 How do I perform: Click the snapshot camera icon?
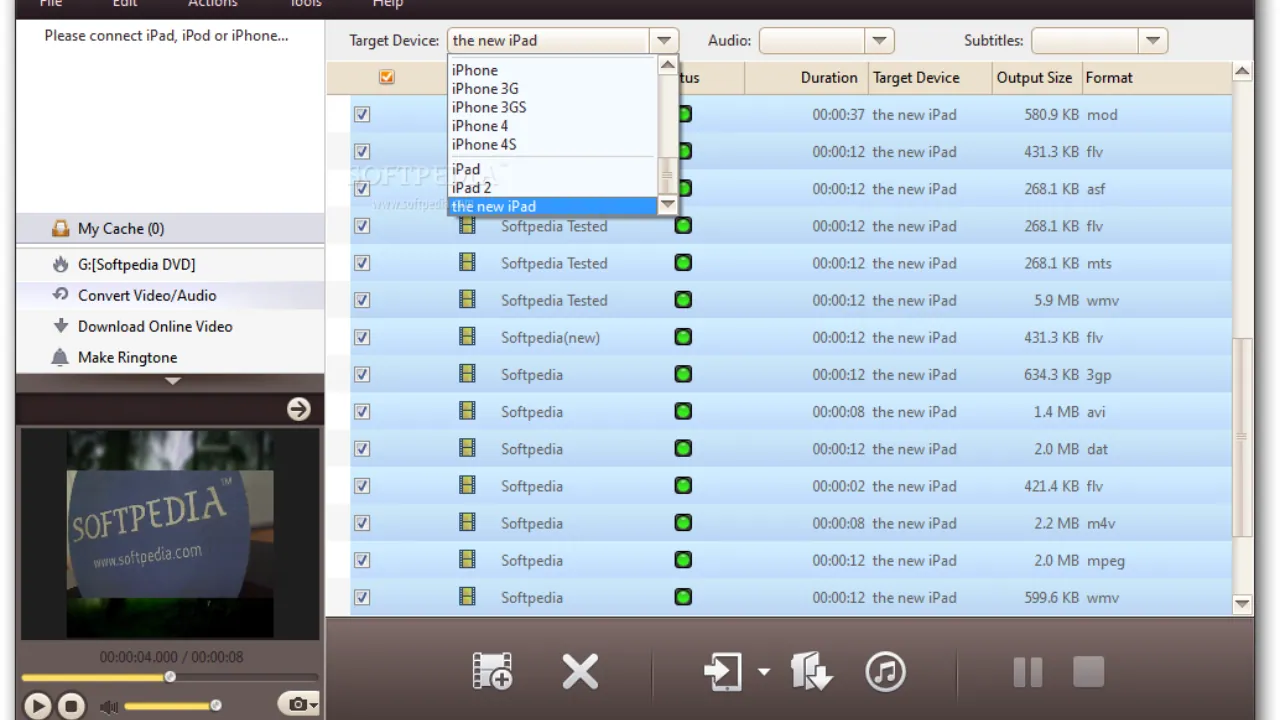(299, 704)
